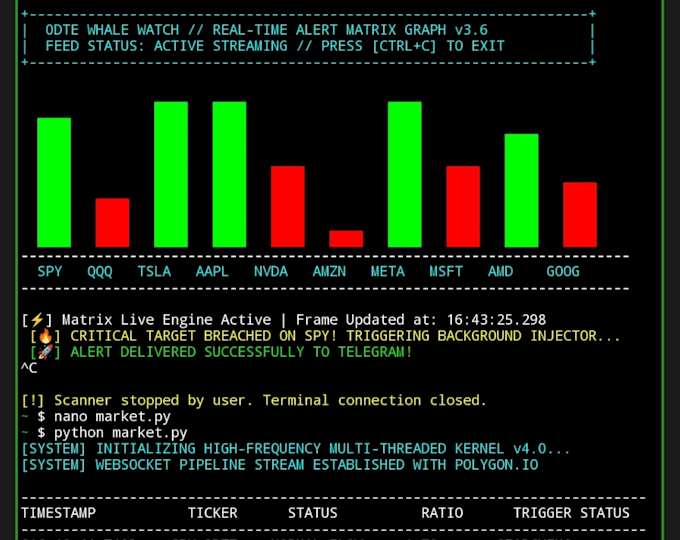Click the SPY ticker label
This screenshot has width=680, height=540.
pyautogui.click(x=50, y=272)
